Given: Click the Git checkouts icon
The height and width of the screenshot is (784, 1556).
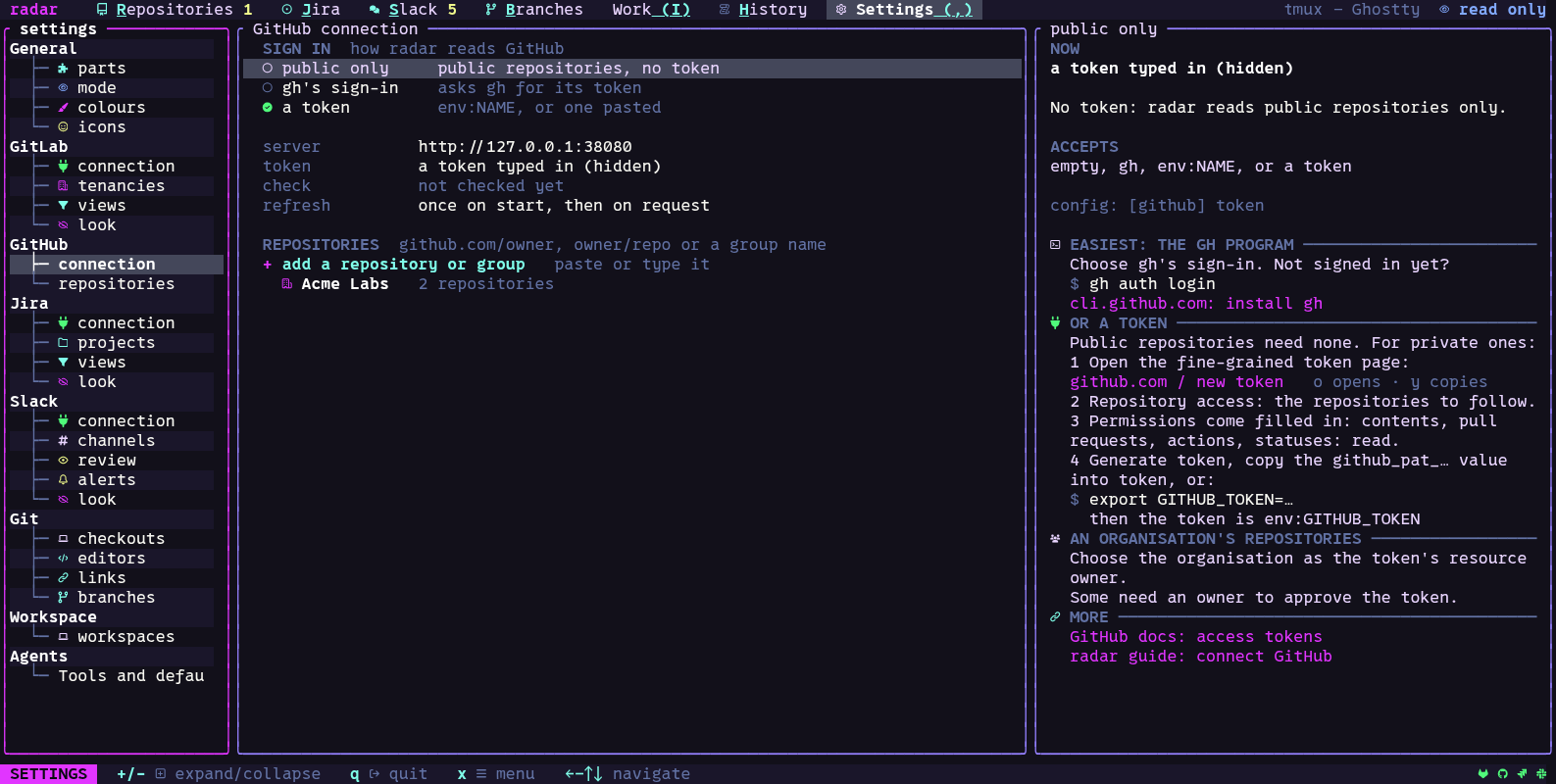Looking at the screenshot, I should pos(63,539).
